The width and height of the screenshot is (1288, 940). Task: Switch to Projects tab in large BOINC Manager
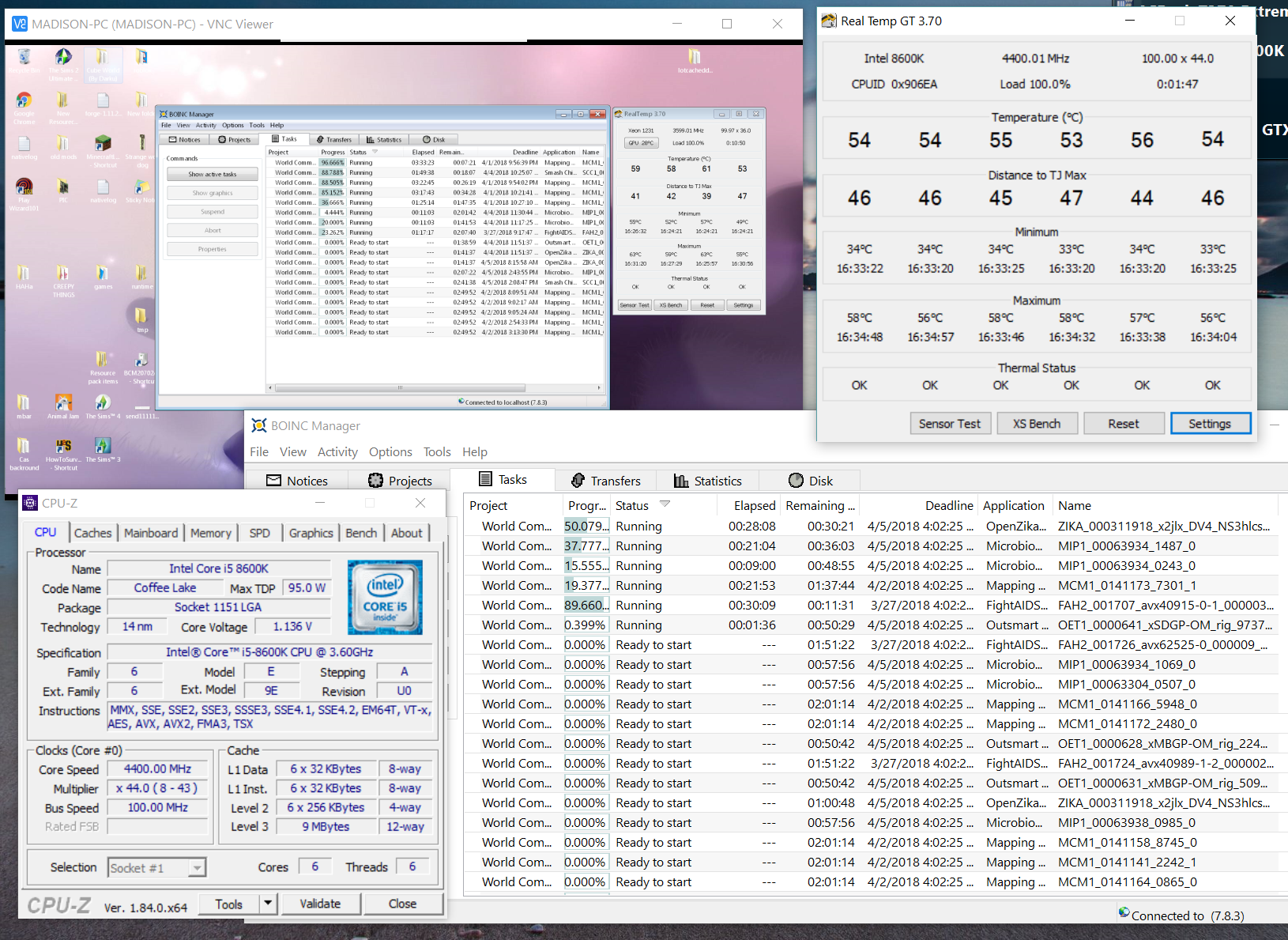(400, 481)
